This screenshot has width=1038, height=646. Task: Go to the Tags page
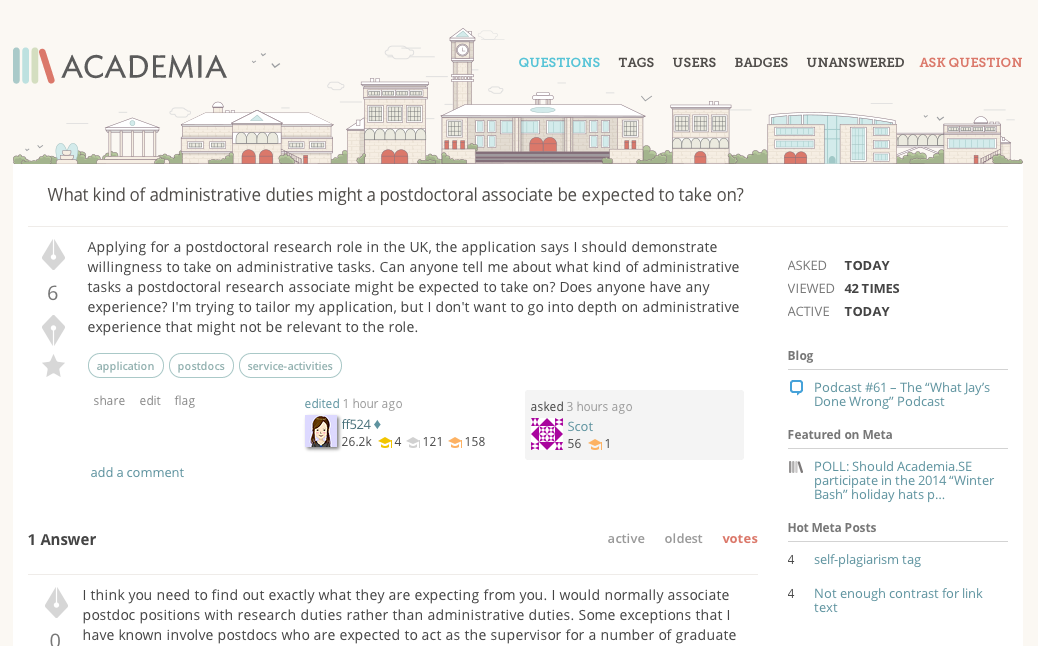click(636, 62)
